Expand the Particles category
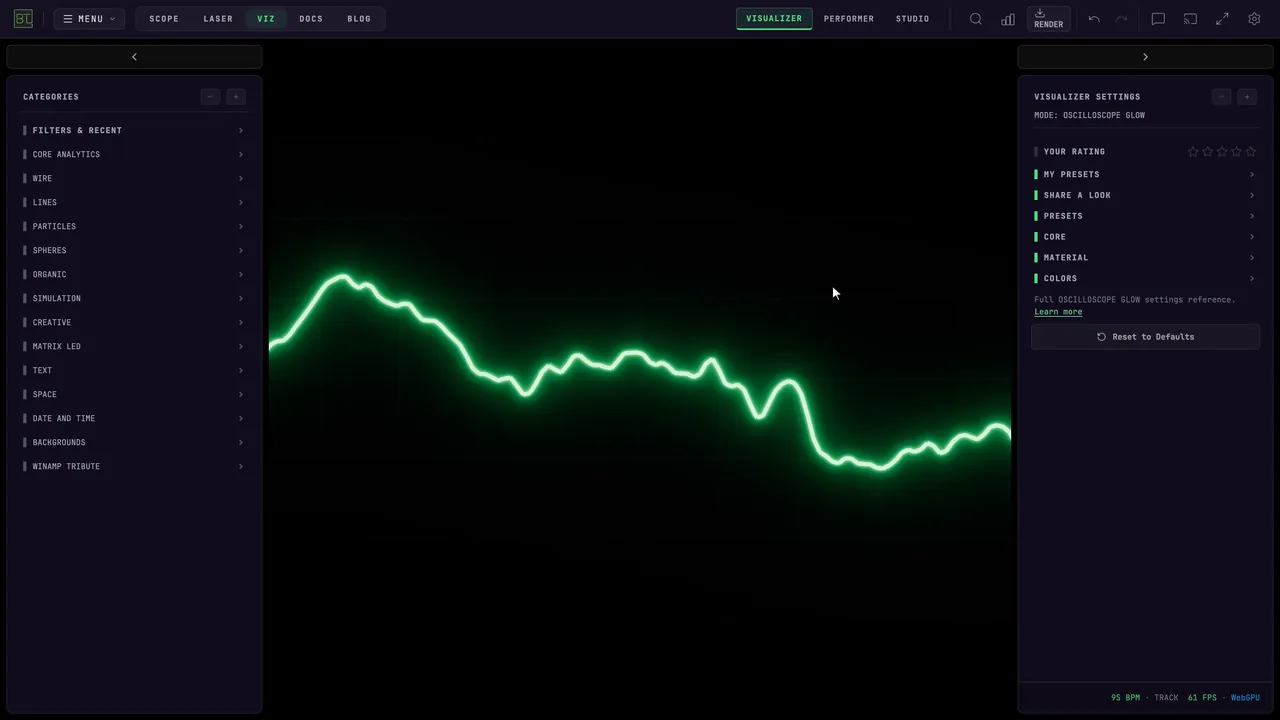 pos(134,226)
